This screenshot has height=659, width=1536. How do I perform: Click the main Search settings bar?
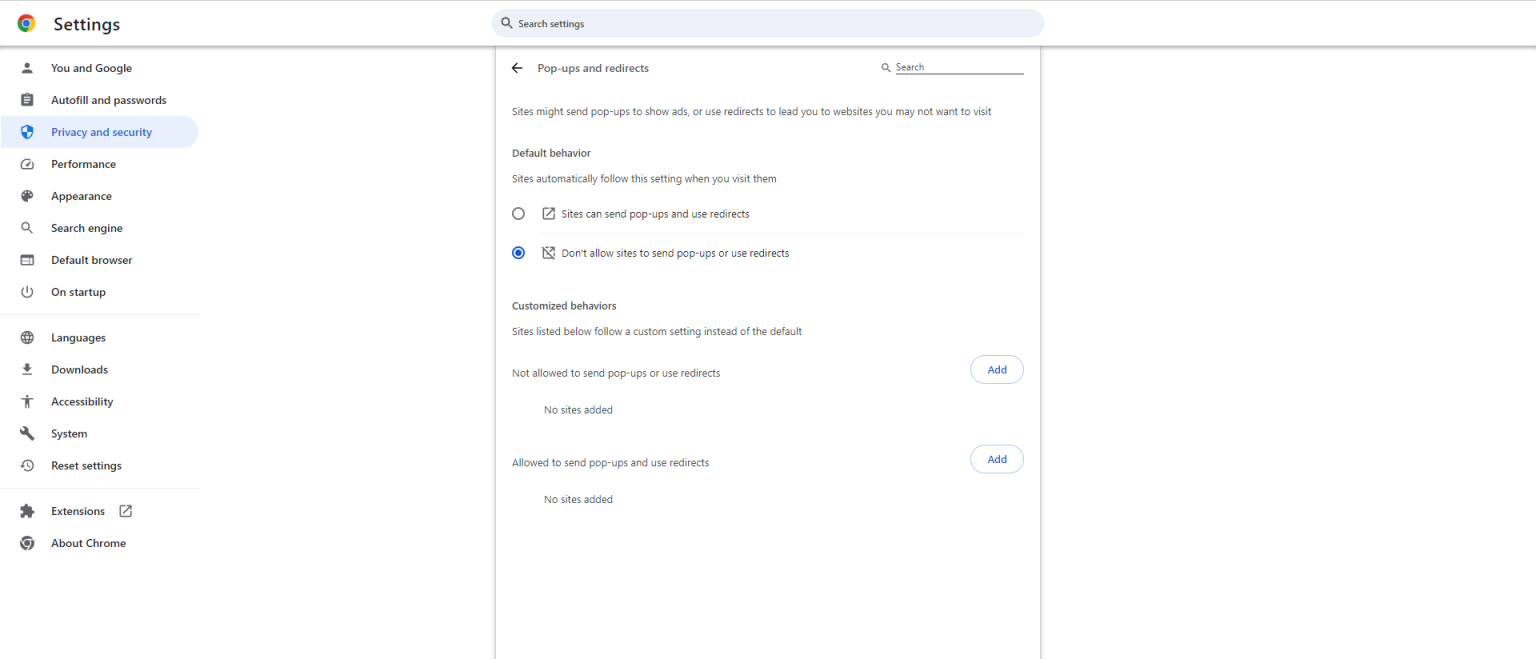(x=767, y=22)
